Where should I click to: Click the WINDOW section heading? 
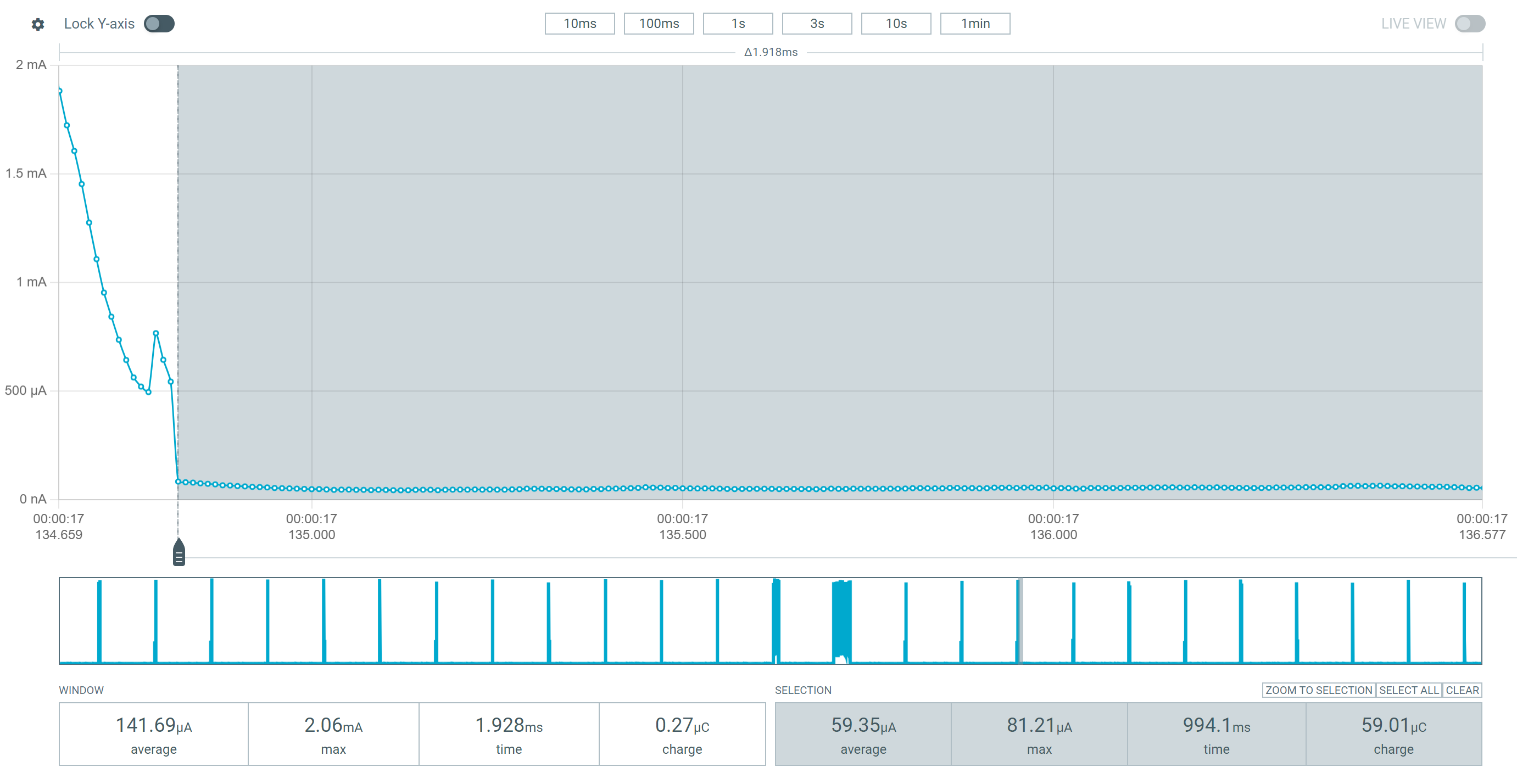point(81,690)
